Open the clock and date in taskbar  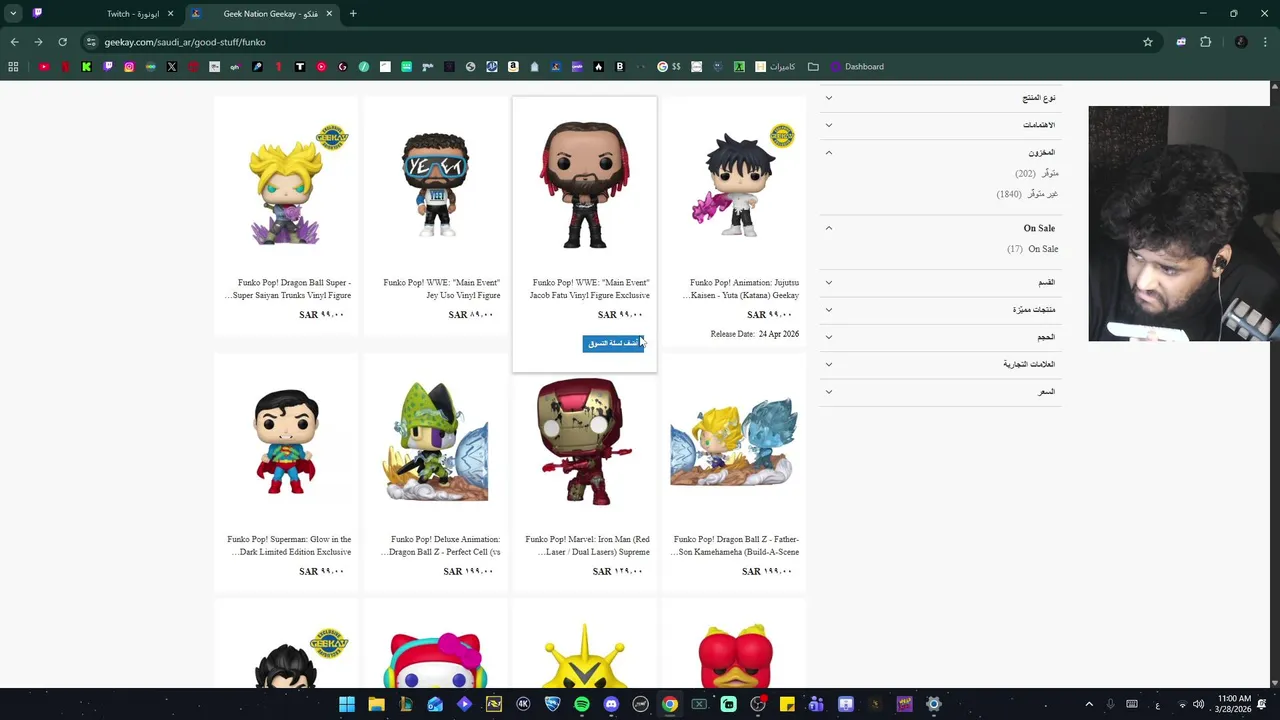click(1234, 704)
